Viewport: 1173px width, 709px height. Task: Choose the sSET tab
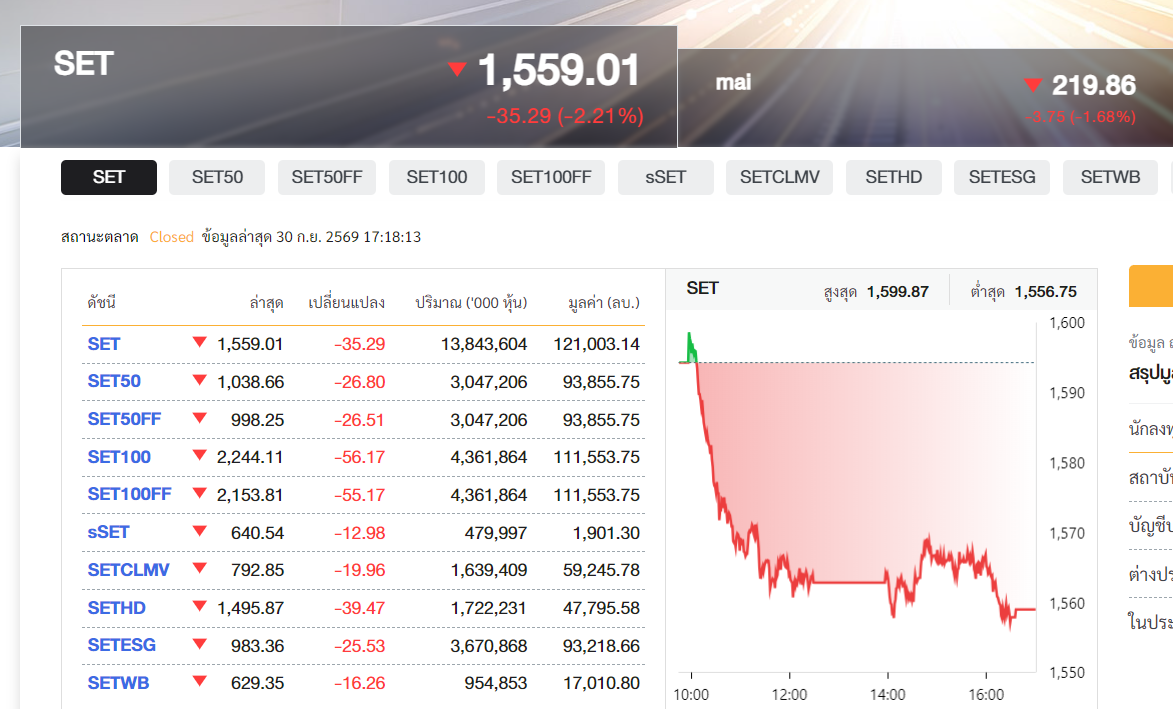(665, 177)
